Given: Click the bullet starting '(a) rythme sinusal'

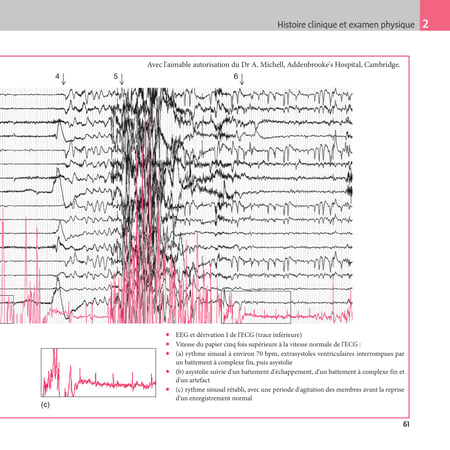Looking at the screenshot, I should click(x=290, y=358).
